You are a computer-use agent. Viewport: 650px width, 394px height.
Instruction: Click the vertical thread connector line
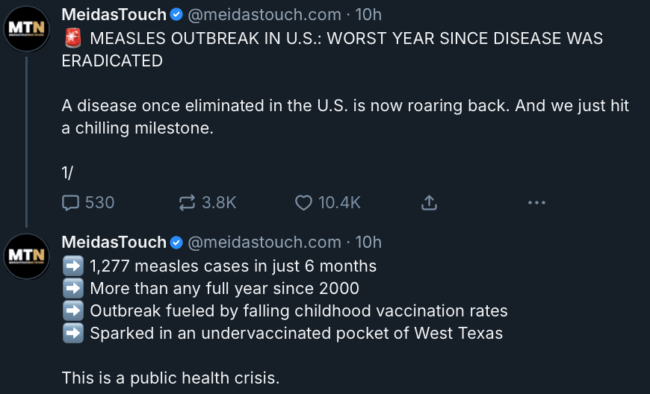[27, 142]
